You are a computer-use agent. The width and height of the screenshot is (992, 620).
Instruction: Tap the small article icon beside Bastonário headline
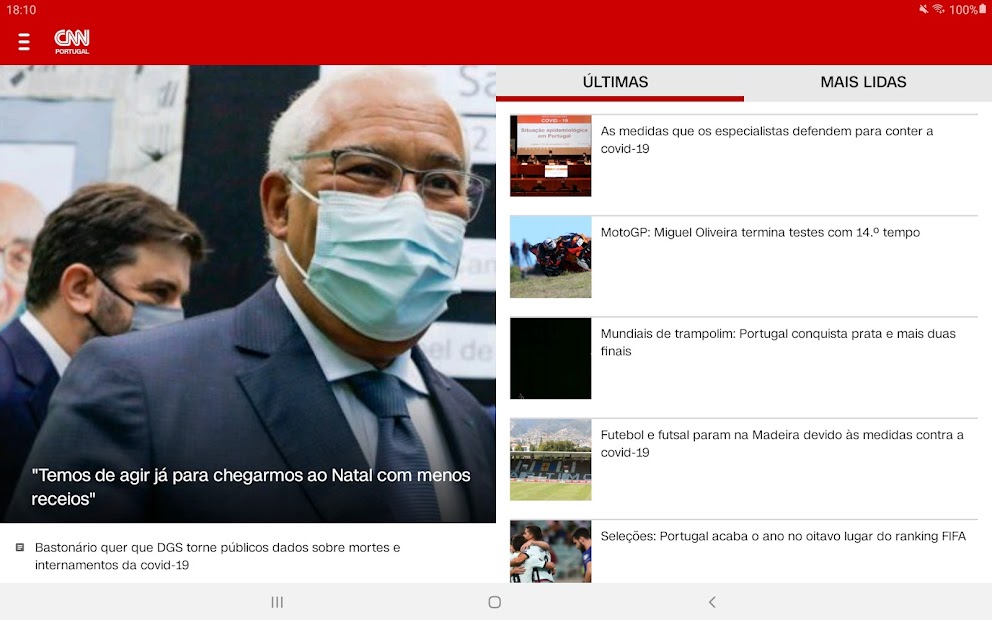tap(20, 548)
